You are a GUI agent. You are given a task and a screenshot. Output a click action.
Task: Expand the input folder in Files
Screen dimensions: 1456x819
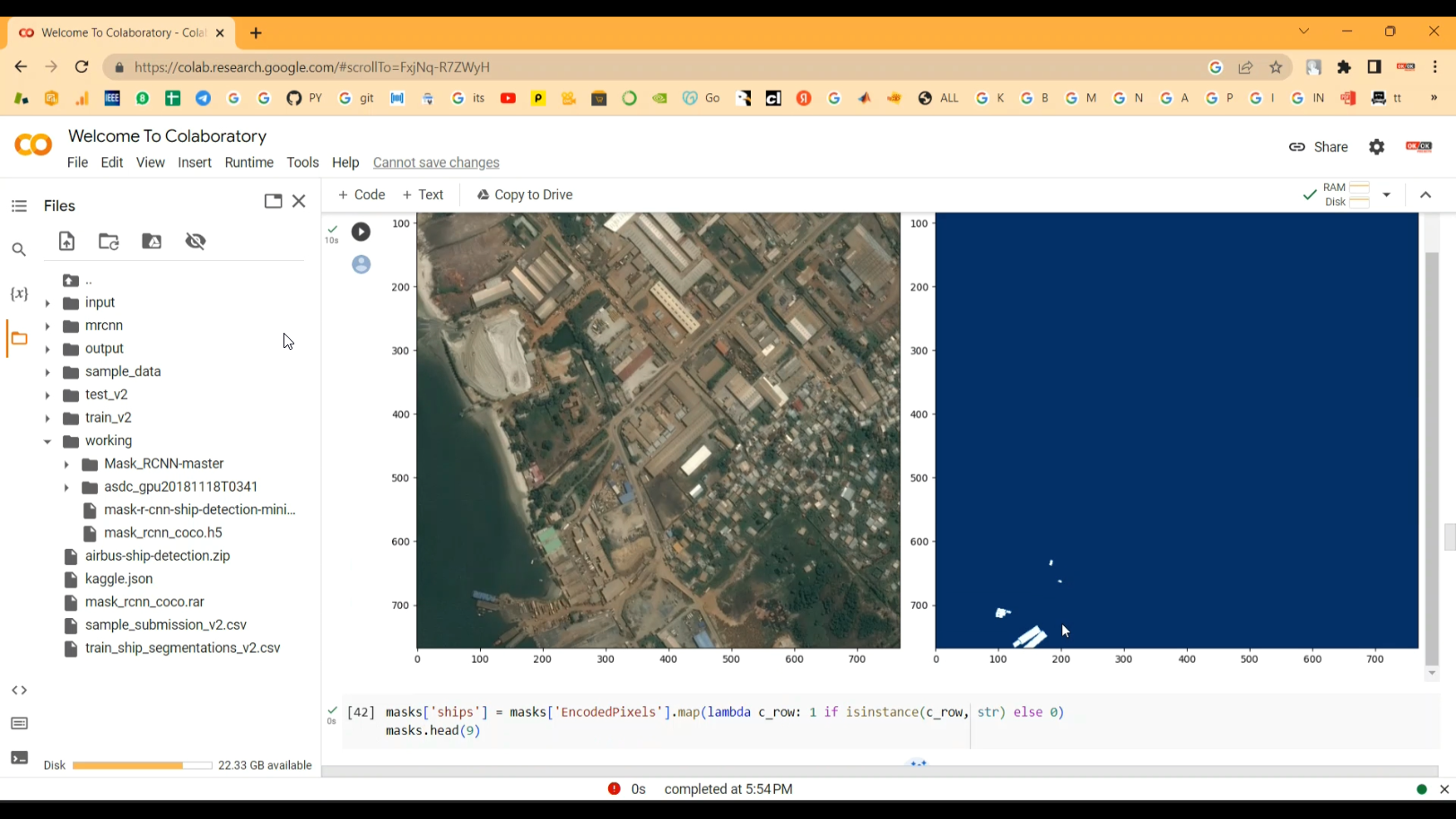coord(48,302)
